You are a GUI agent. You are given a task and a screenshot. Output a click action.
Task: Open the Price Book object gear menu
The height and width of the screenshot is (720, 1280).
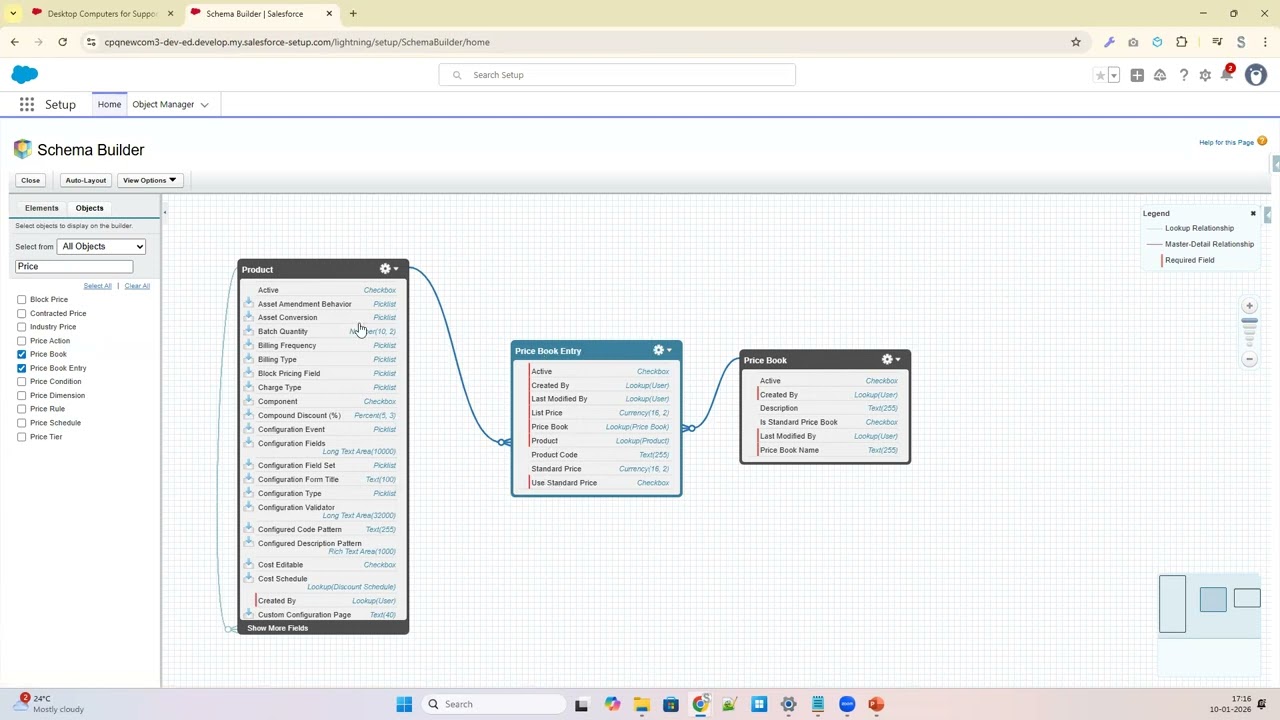pos(891,359)
